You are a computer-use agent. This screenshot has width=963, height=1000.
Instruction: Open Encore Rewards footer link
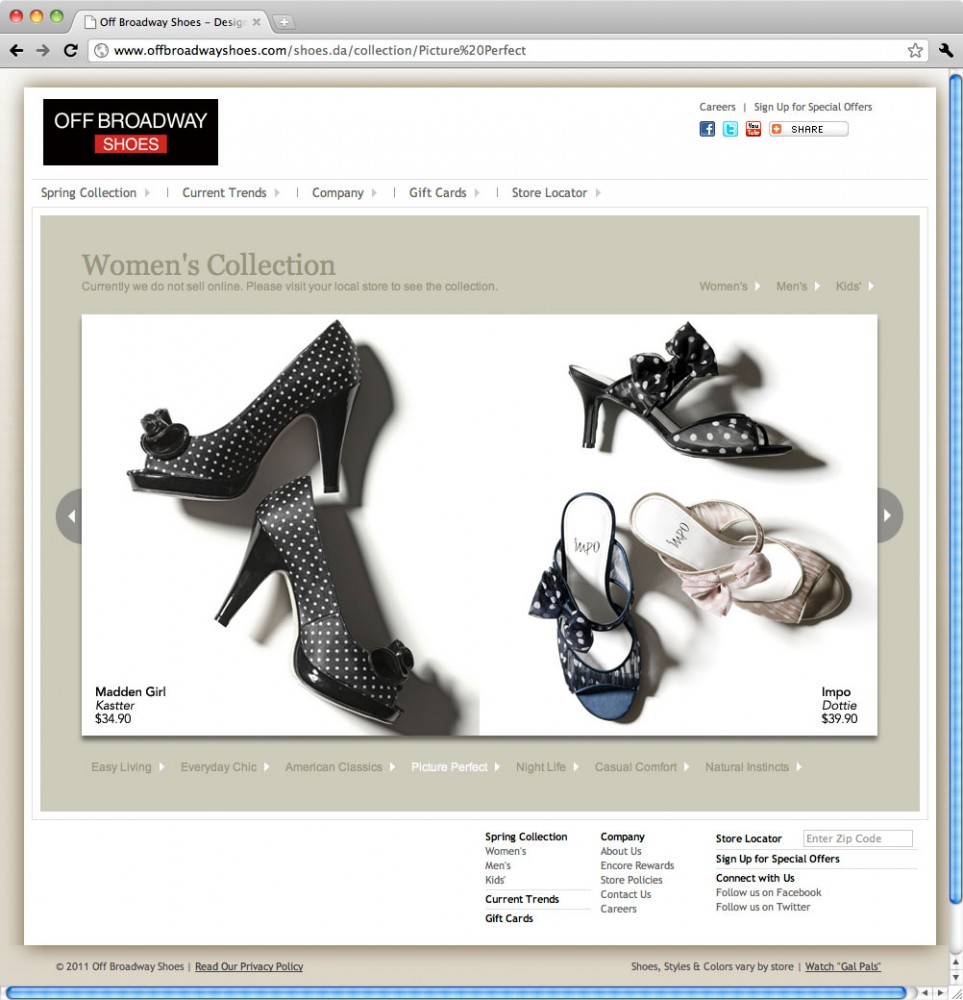(637, 865)
